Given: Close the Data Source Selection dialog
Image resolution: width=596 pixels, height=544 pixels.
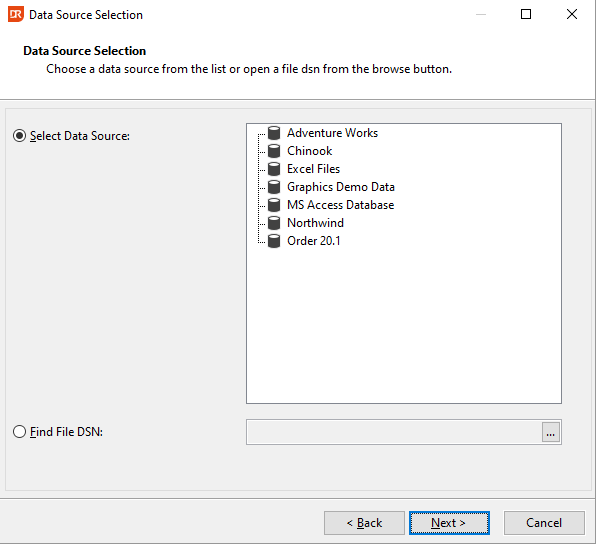Looking at the screenshot, I should pos(572,14).
